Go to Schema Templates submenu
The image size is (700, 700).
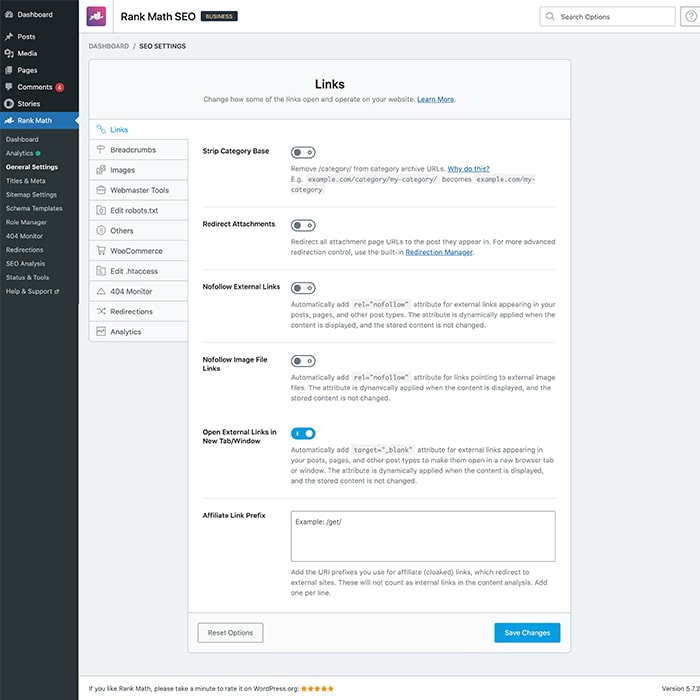34,208
